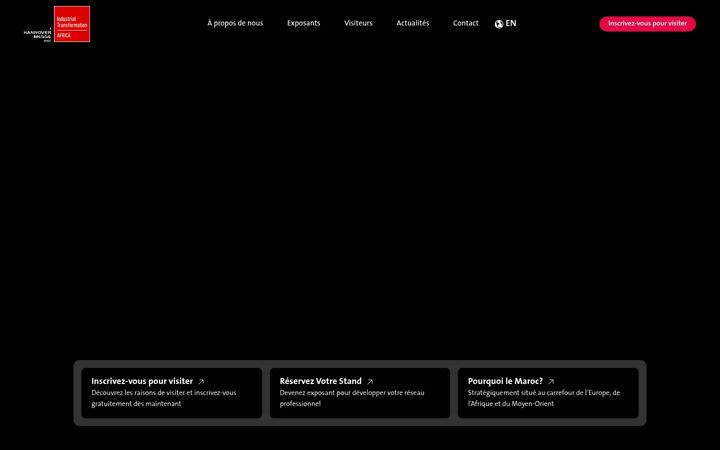Go to the Visiteurs menu item
The image size is (720, 450).
tap(358, 23)
